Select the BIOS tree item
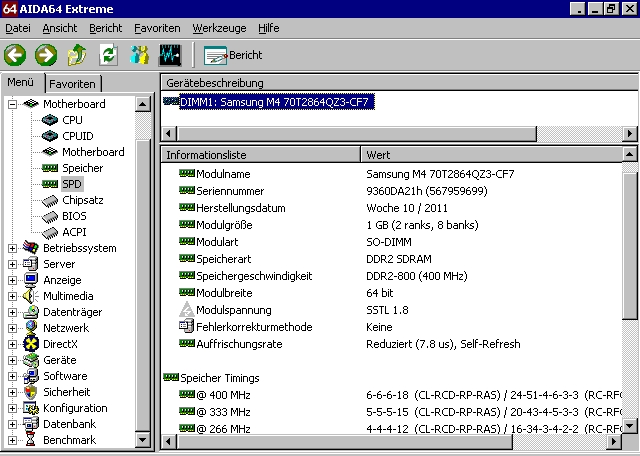Image resolution: width=640 pixels, height=456 pixels. point(74,216)
